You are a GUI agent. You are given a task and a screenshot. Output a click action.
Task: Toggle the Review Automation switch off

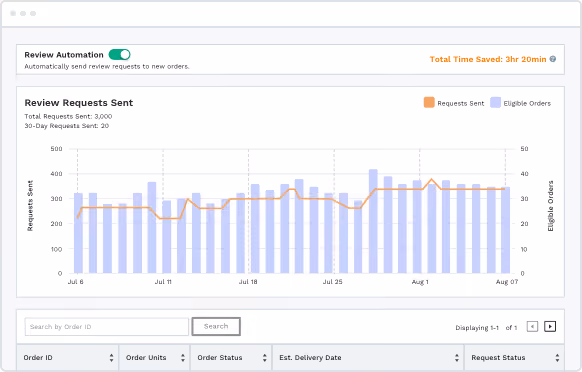119,55
